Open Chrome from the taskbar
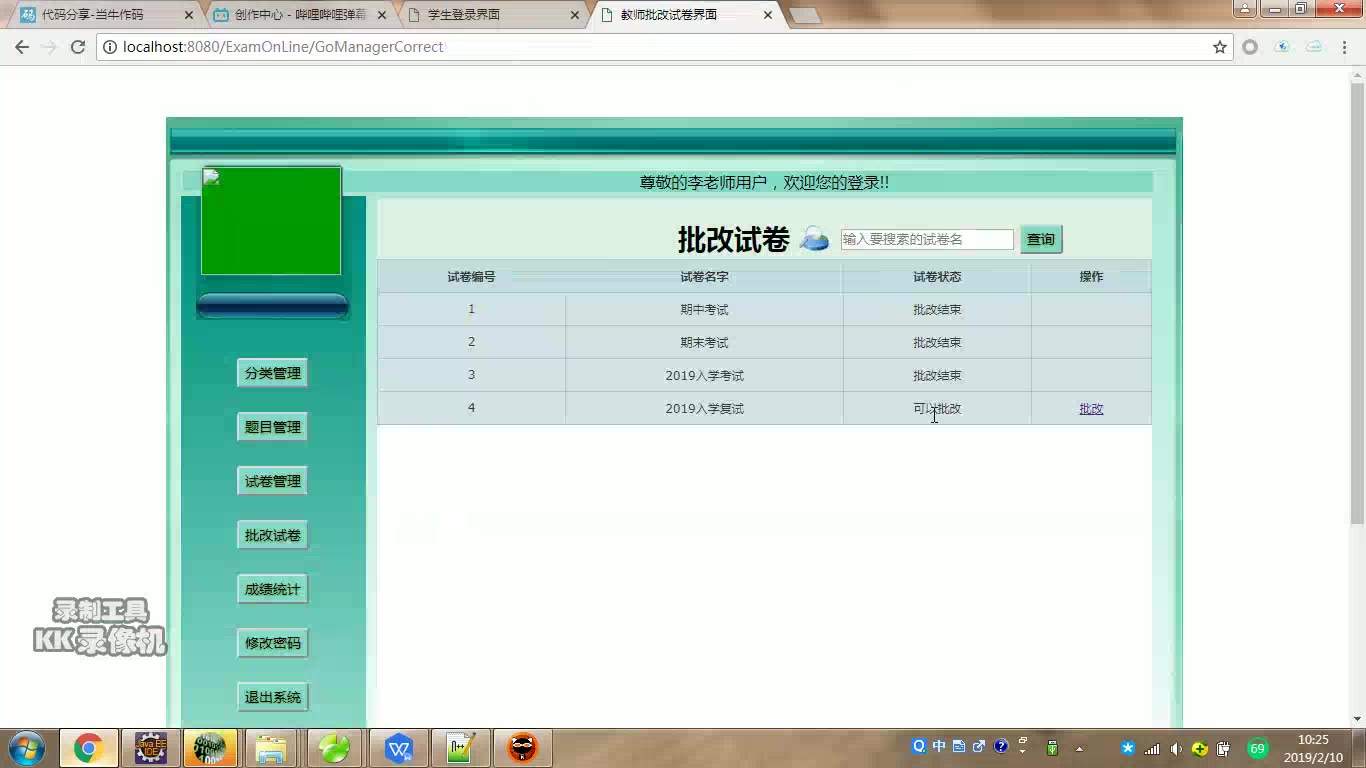This screenshot has width=1366, height=768. pos(89,747)
